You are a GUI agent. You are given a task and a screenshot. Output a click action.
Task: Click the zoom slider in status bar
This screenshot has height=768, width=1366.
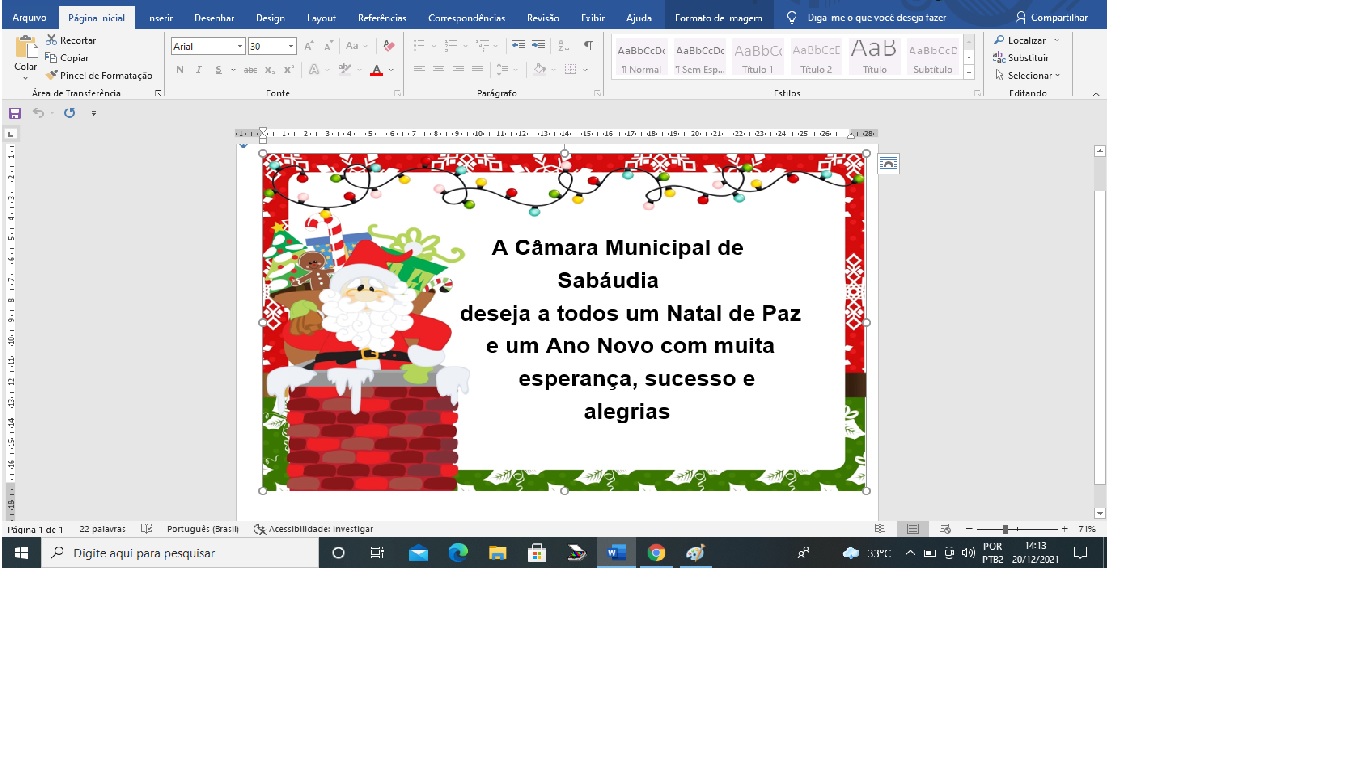[x=1005, y=529]
